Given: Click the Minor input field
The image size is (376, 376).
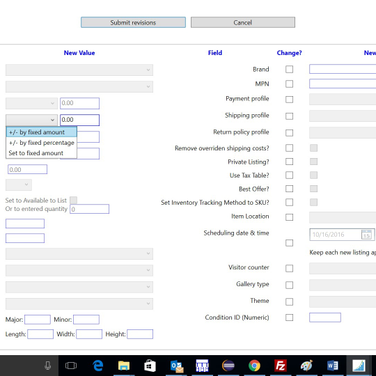Looking at the screenshot, I should [x=86, y=320].
